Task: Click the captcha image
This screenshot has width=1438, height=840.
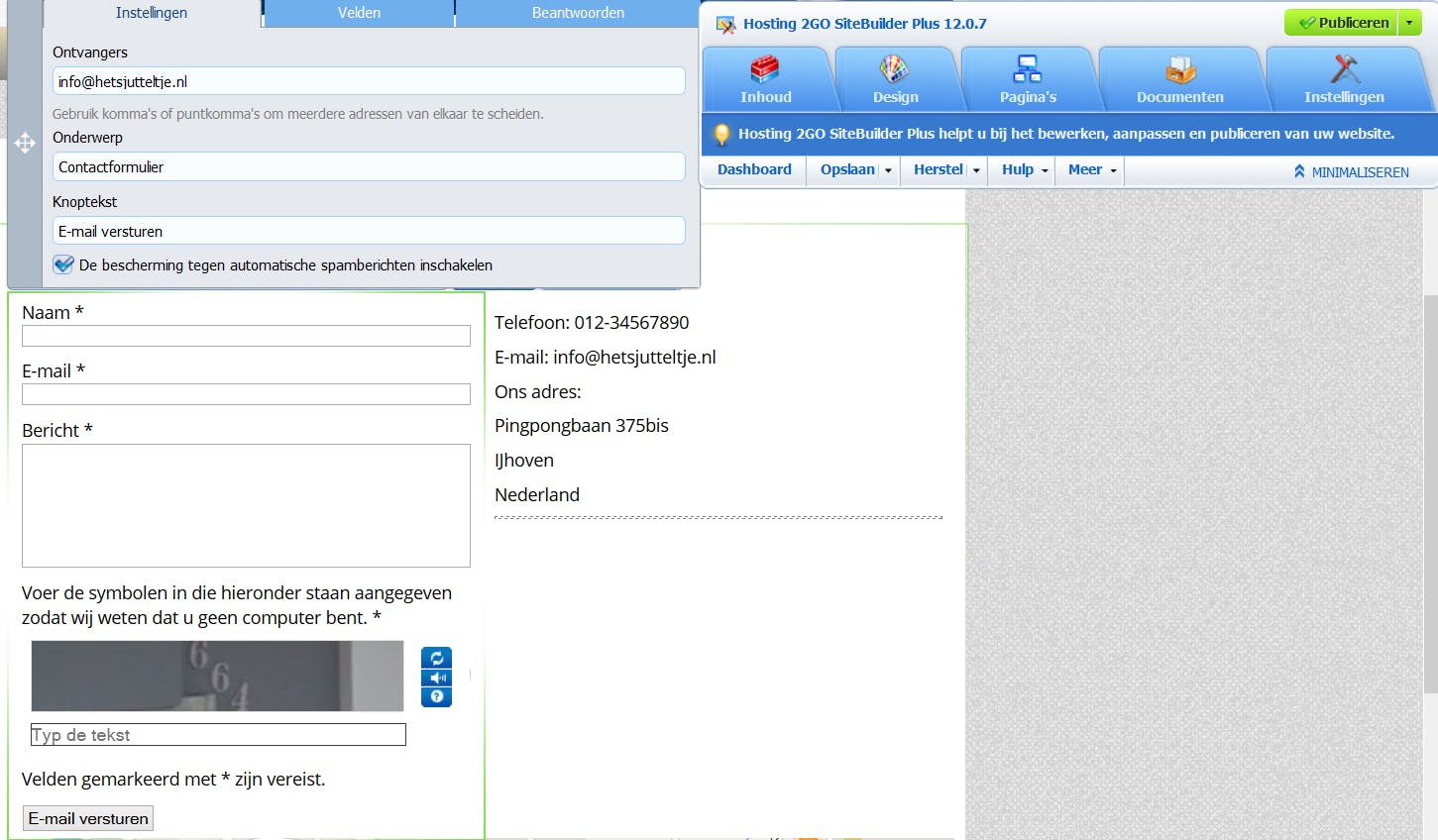Action: 217,676
